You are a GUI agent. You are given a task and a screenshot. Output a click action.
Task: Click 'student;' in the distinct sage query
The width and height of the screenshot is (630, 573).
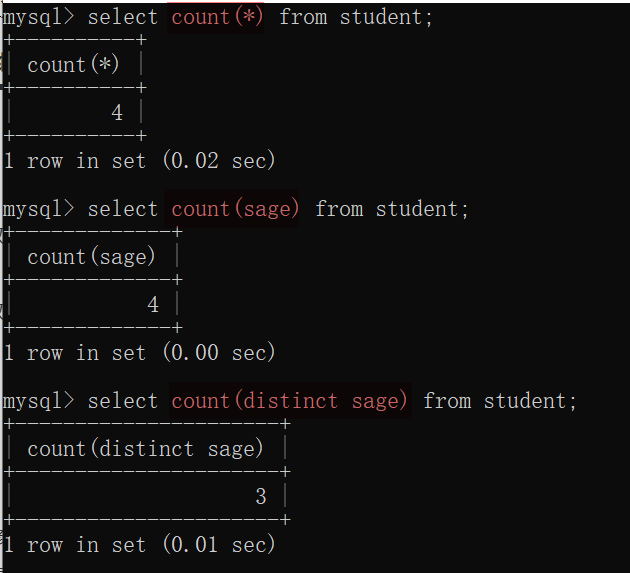coord(530,401)
